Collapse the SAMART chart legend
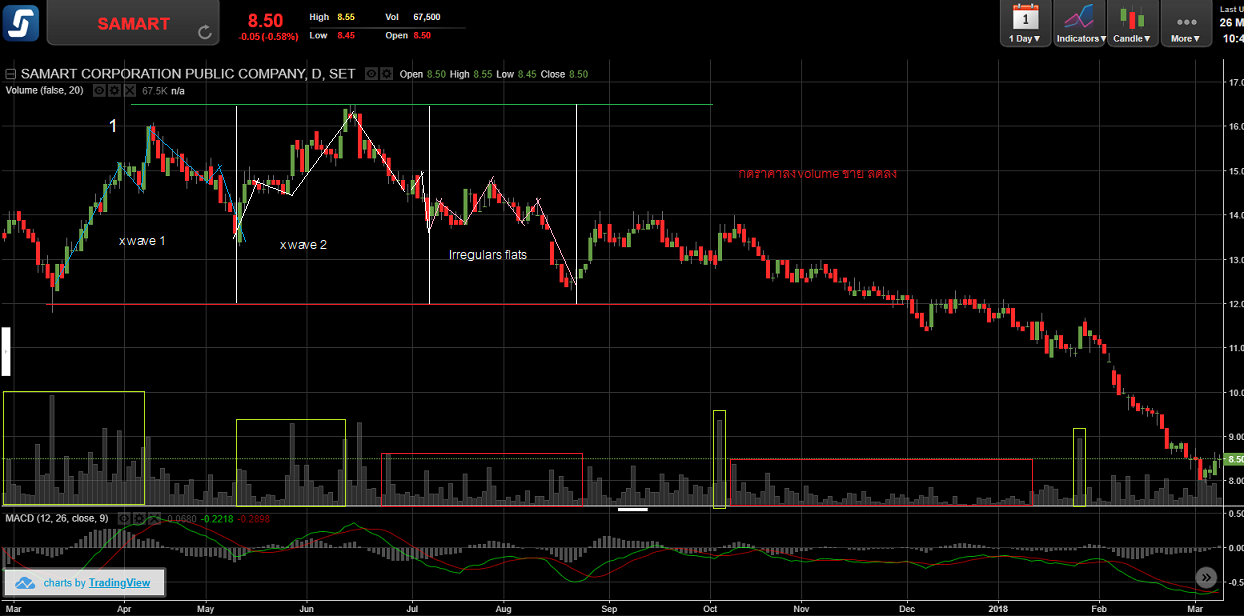This screenshot has width=1244, height=616. [11, 74]
